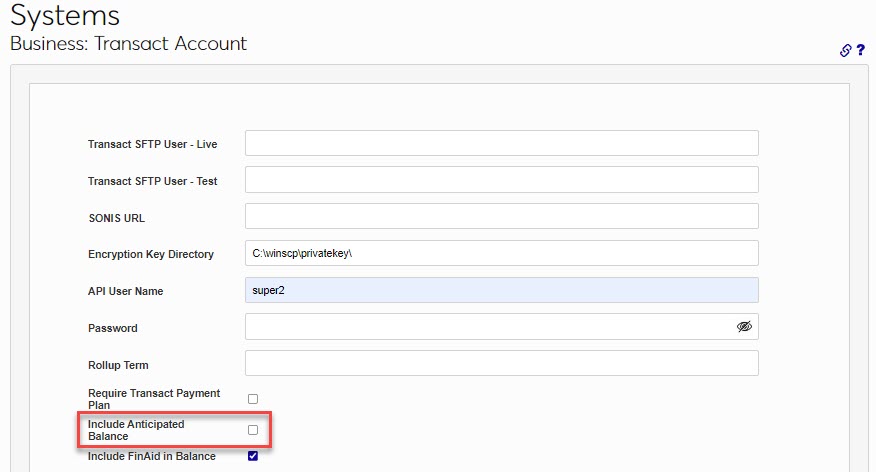Click the 'Rollup Term' label
This screenshot has height=472, width=876.
pyautogui.click(x=118, y=365)
